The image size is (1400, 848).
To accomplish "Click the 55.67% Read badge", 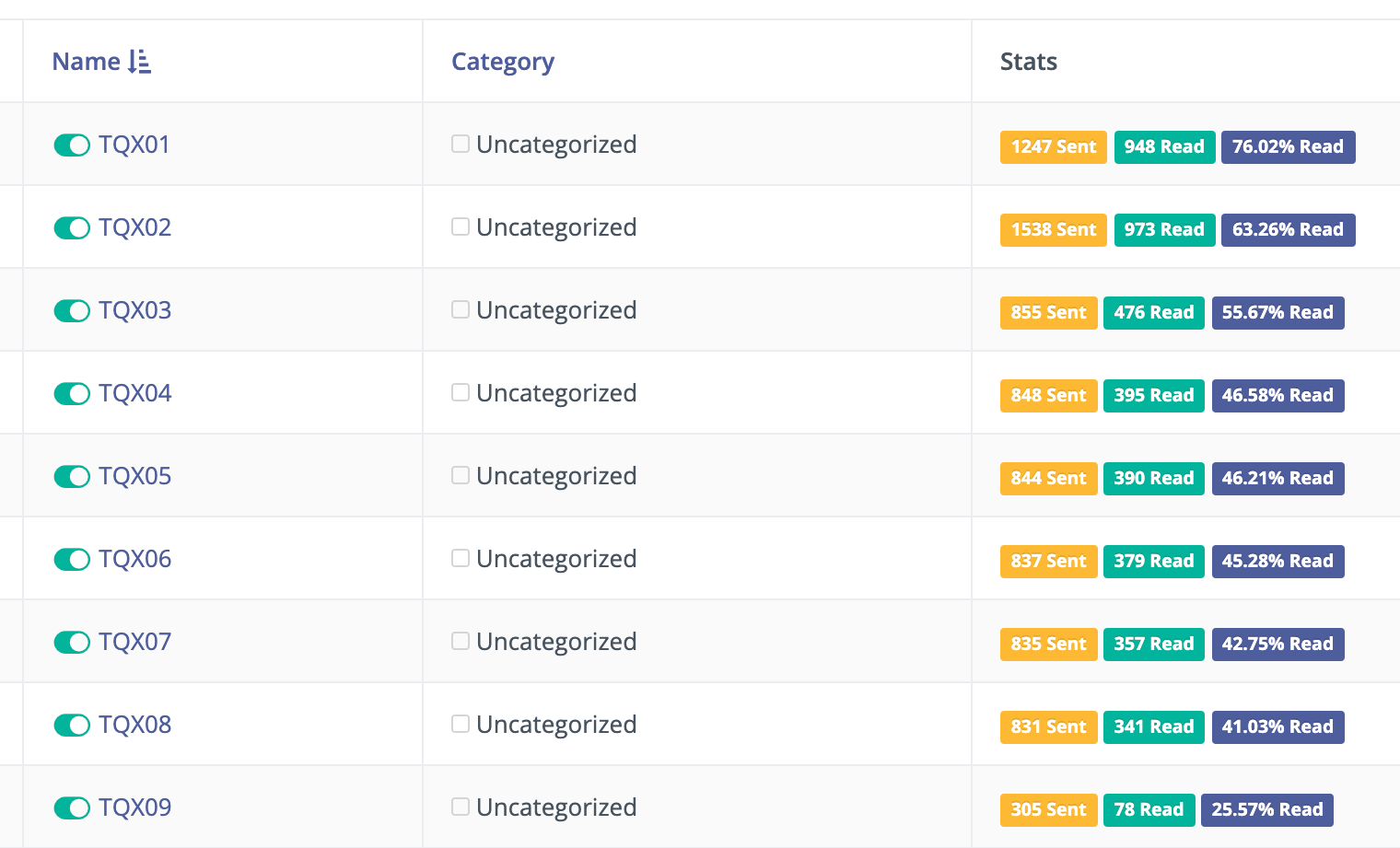I will click(x=1277, y=313).
